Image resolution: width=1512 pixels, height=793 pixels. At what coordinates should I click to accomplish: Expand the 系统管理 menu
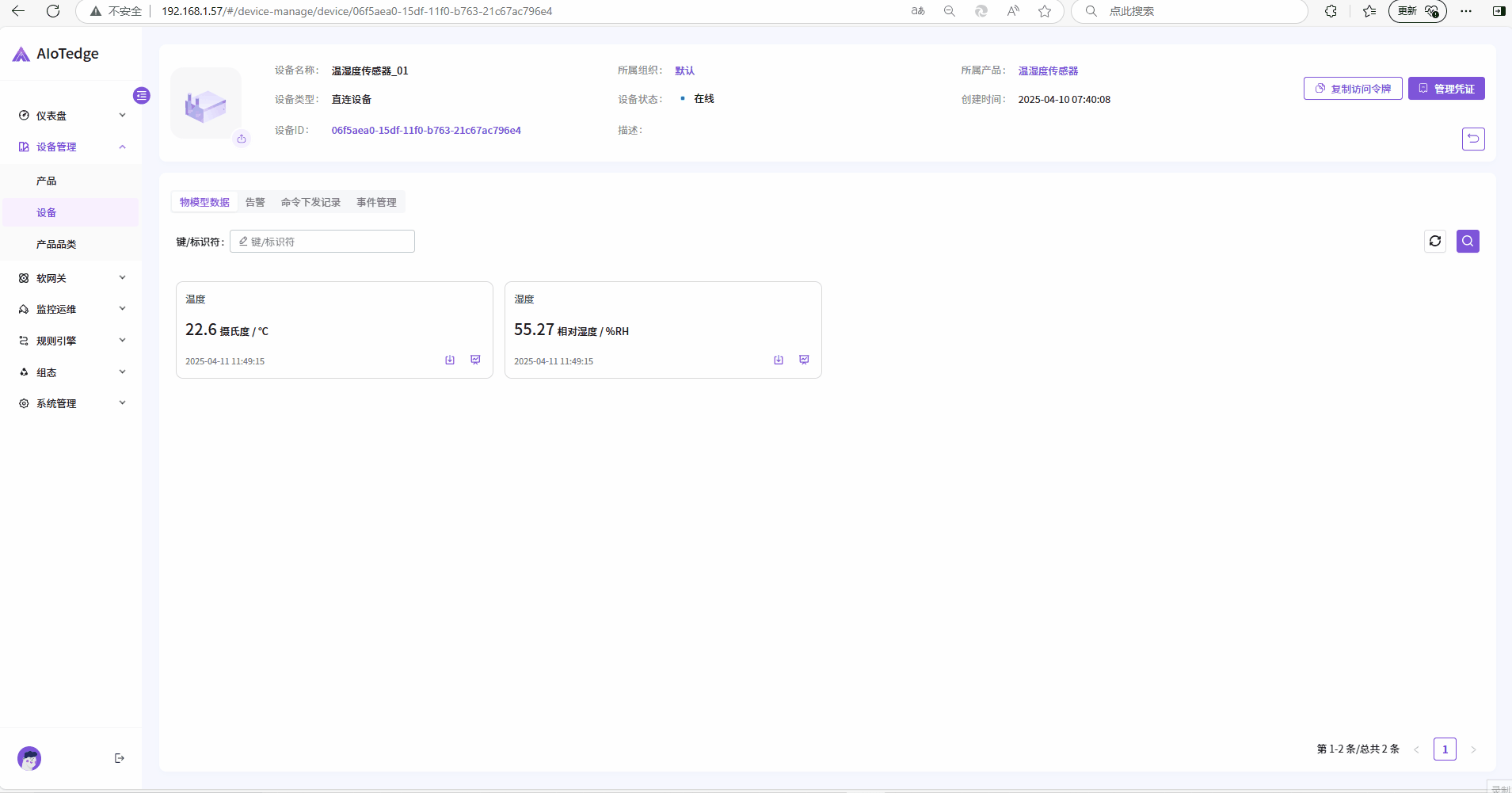click(x=71, y=403)
